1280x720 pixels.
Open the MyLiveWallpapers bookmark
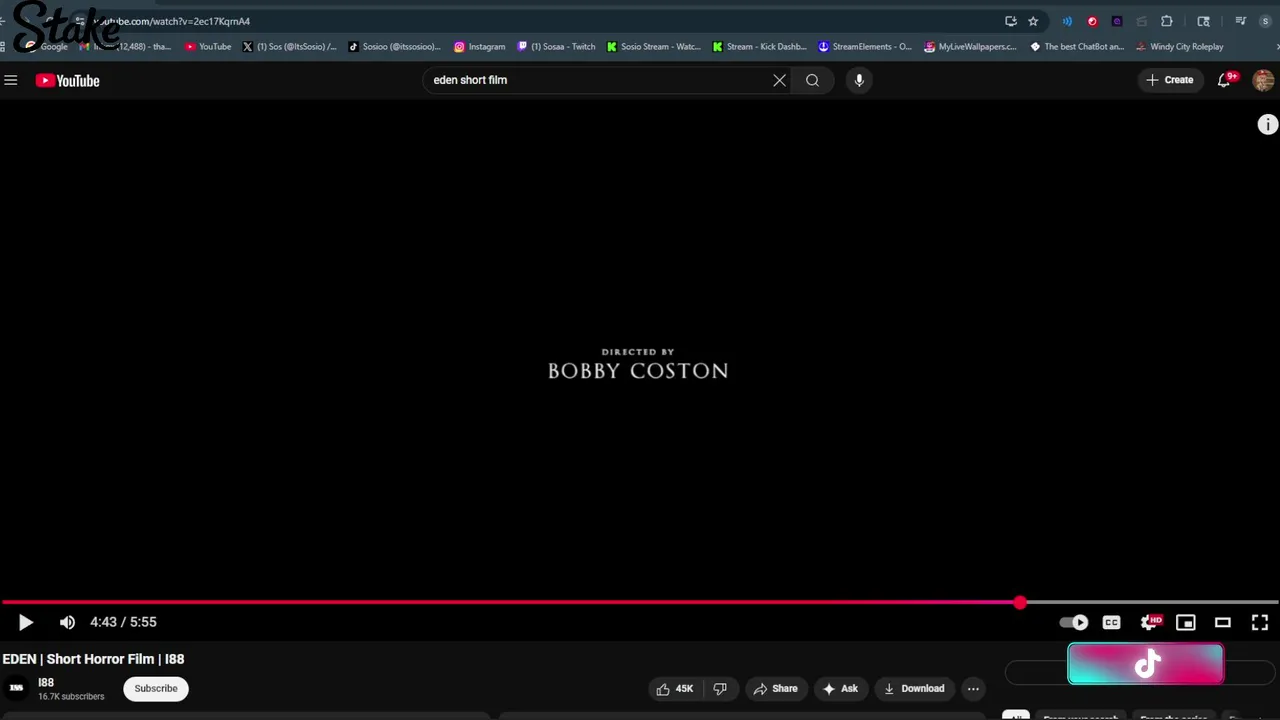pyautogui.click(x=971, y=46)
